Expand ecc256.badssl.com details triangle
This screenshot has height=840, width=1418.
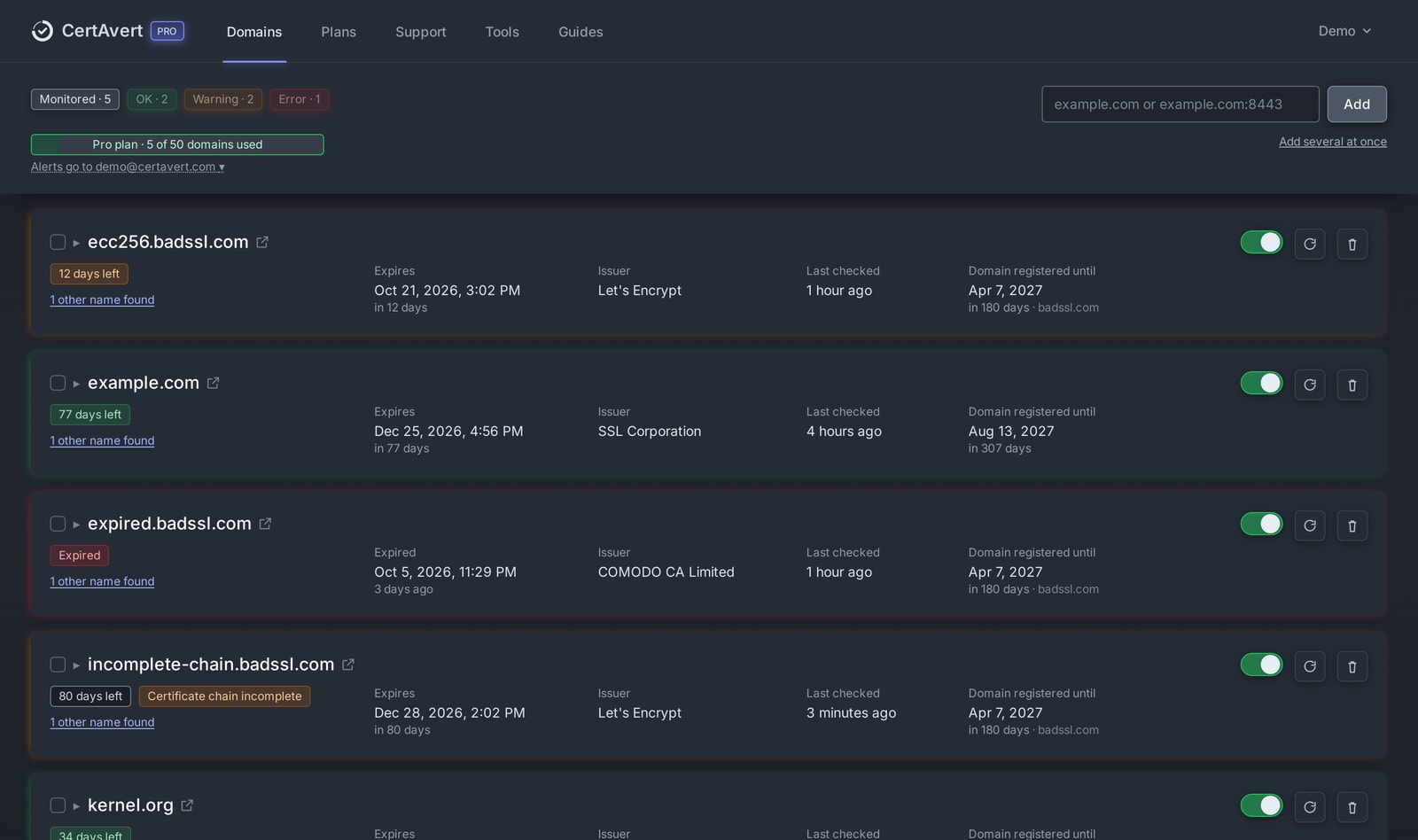point(76,243)
